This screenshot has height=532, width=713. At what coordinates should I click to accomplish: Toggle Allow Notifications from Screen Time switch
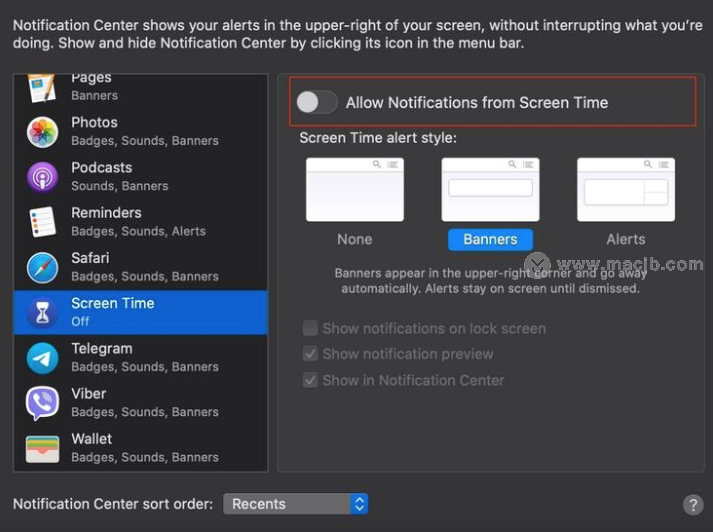coord(317,102)
